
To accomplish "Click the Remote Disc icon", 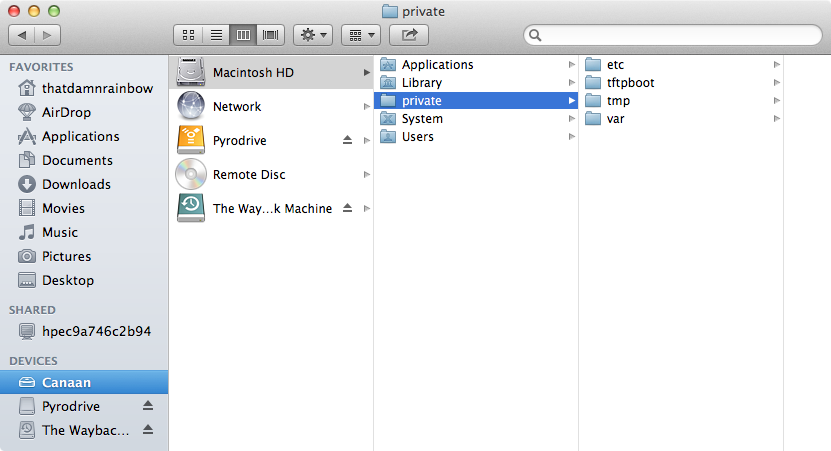I will [x=191, y=174].
